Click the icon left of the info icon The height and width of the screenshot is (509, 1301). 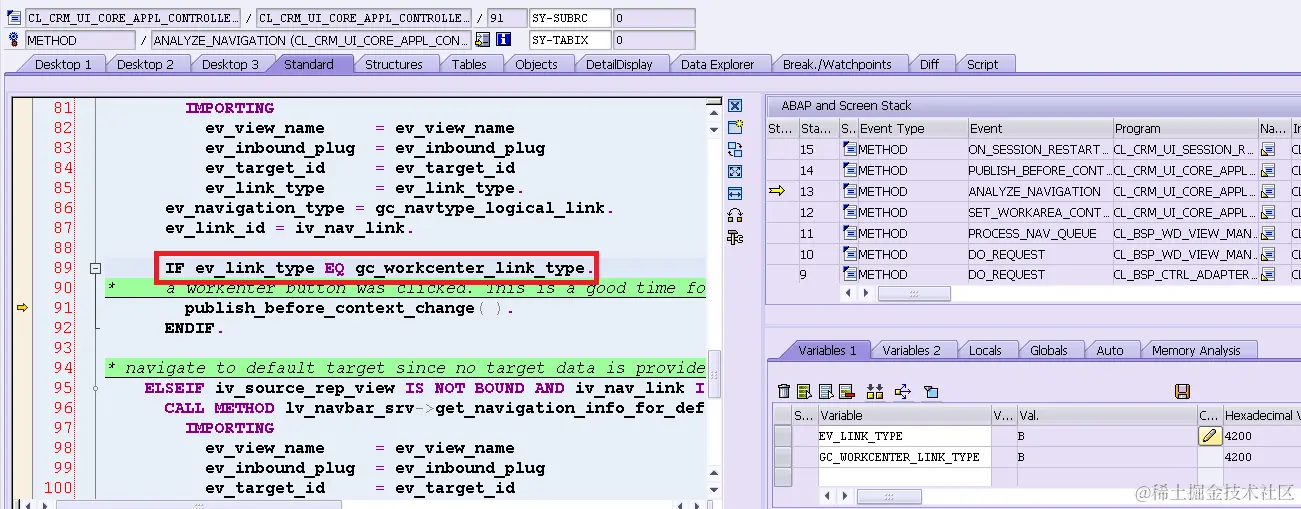(483, 40)
